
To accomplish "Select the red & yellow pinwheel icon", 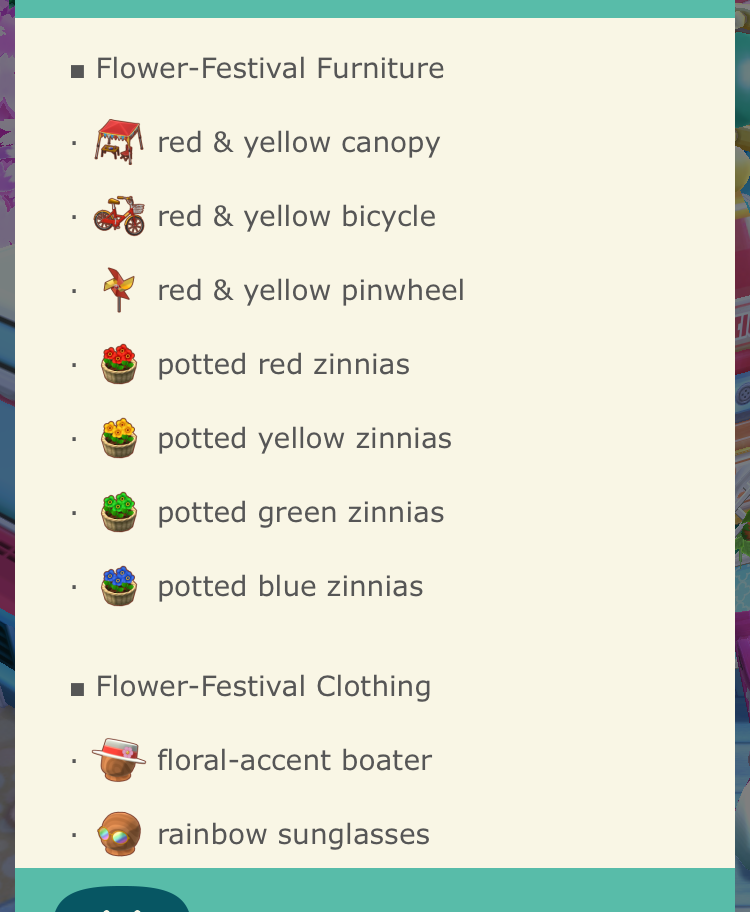I will pos(118,290).
